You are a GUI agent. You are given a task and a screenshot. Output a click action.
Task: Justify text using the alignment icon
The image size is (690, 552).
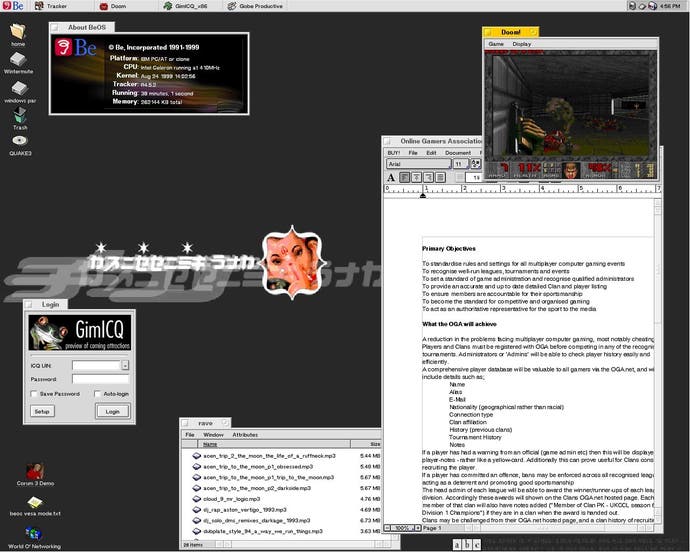(x=440, y=177)
